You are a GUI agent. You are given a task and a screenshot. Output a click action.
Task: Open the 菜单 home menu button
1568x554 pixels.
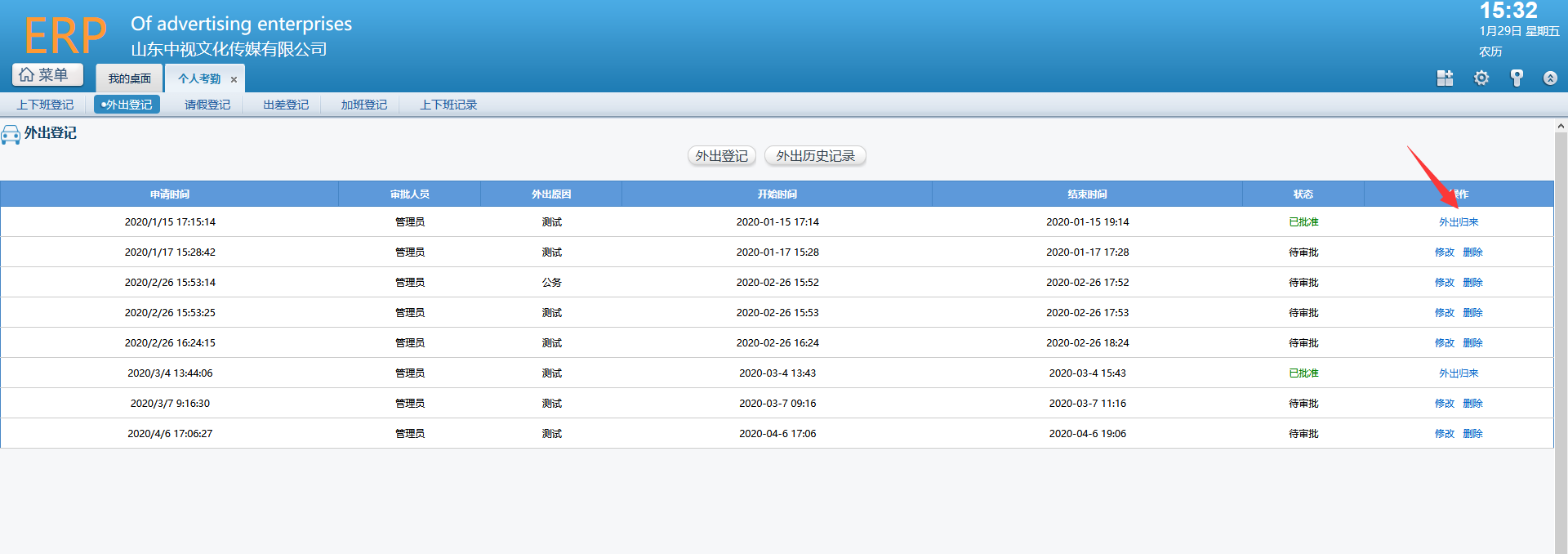(48, 74)
